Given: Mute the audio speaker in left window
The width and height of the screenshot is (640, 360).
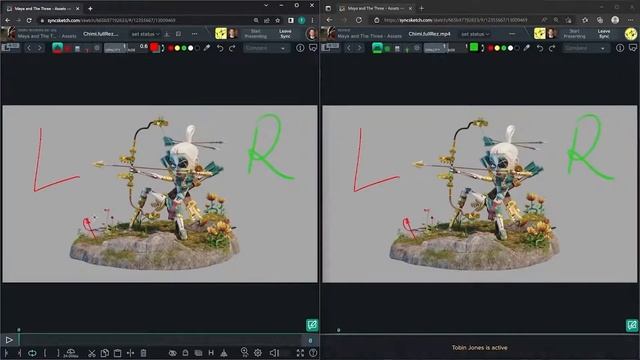Looking at the screenshot, I should tap(274, 353).
